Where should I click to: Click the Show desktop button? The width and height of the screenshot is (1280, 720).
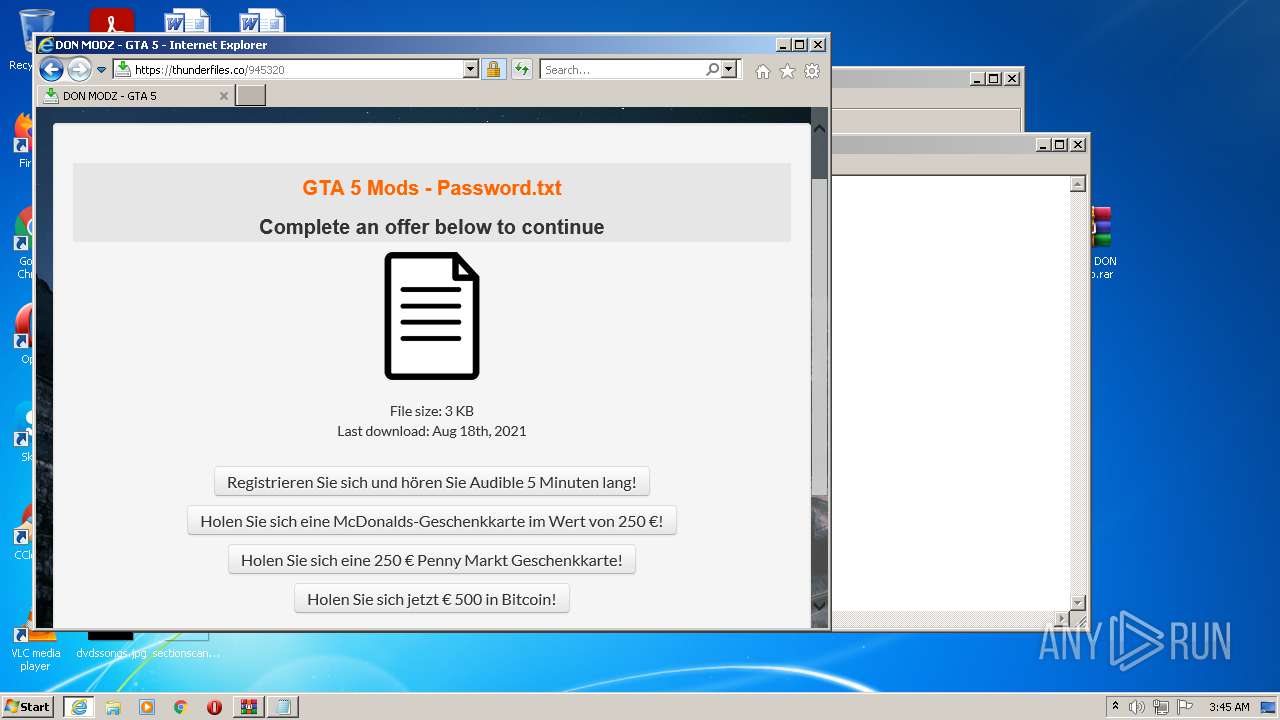click(x=1268, y=707)
